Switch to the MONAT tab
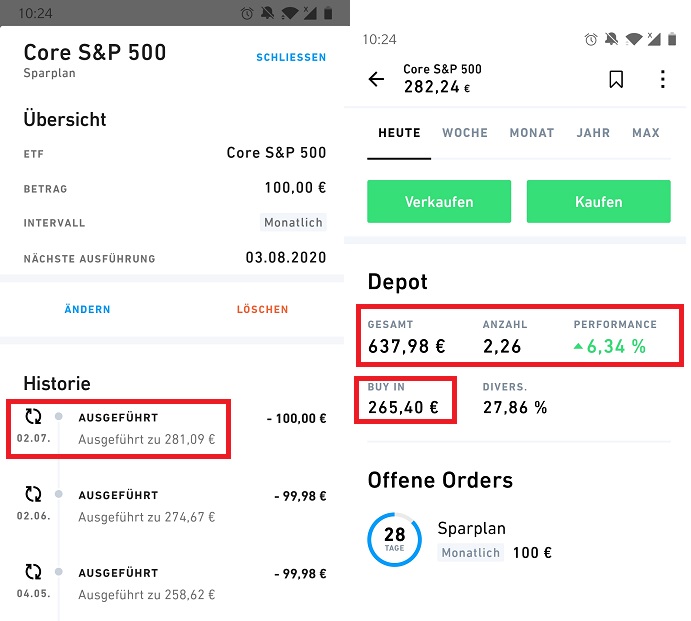 (532, 133)
